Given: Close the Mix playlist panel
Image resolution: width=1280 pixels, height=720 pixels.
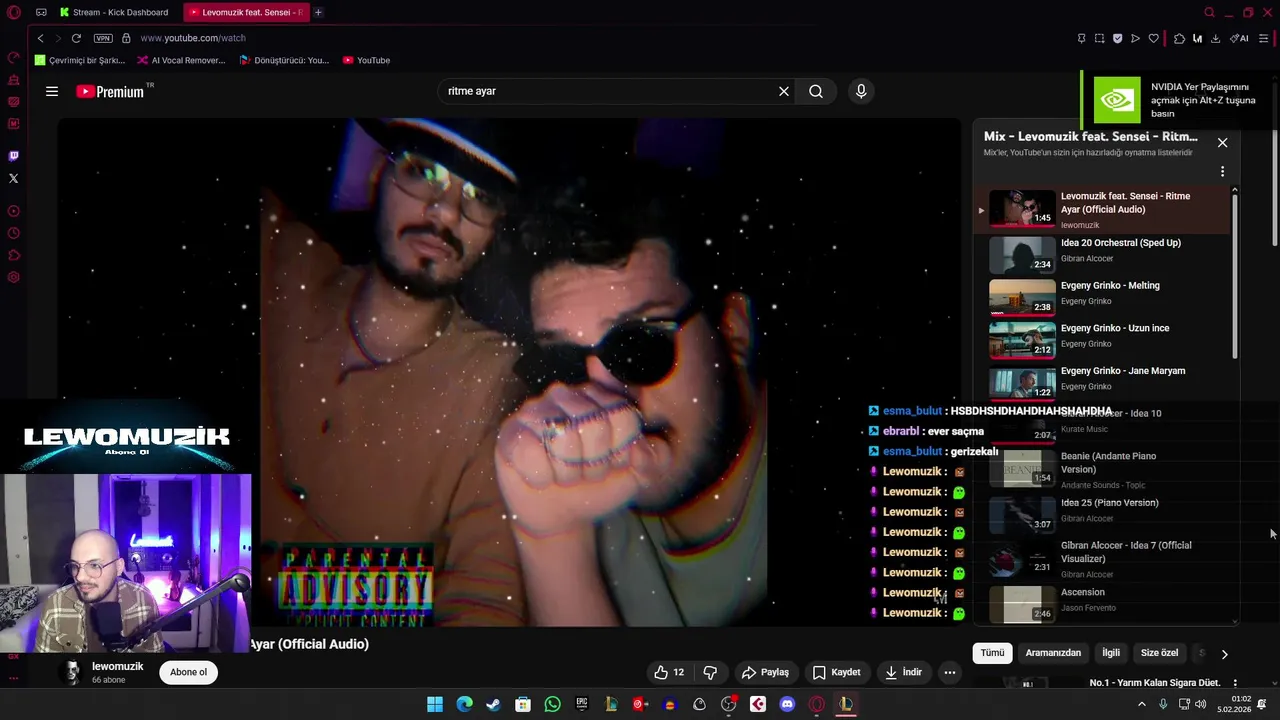Looking at the screenshot, I should (1222, 143).
